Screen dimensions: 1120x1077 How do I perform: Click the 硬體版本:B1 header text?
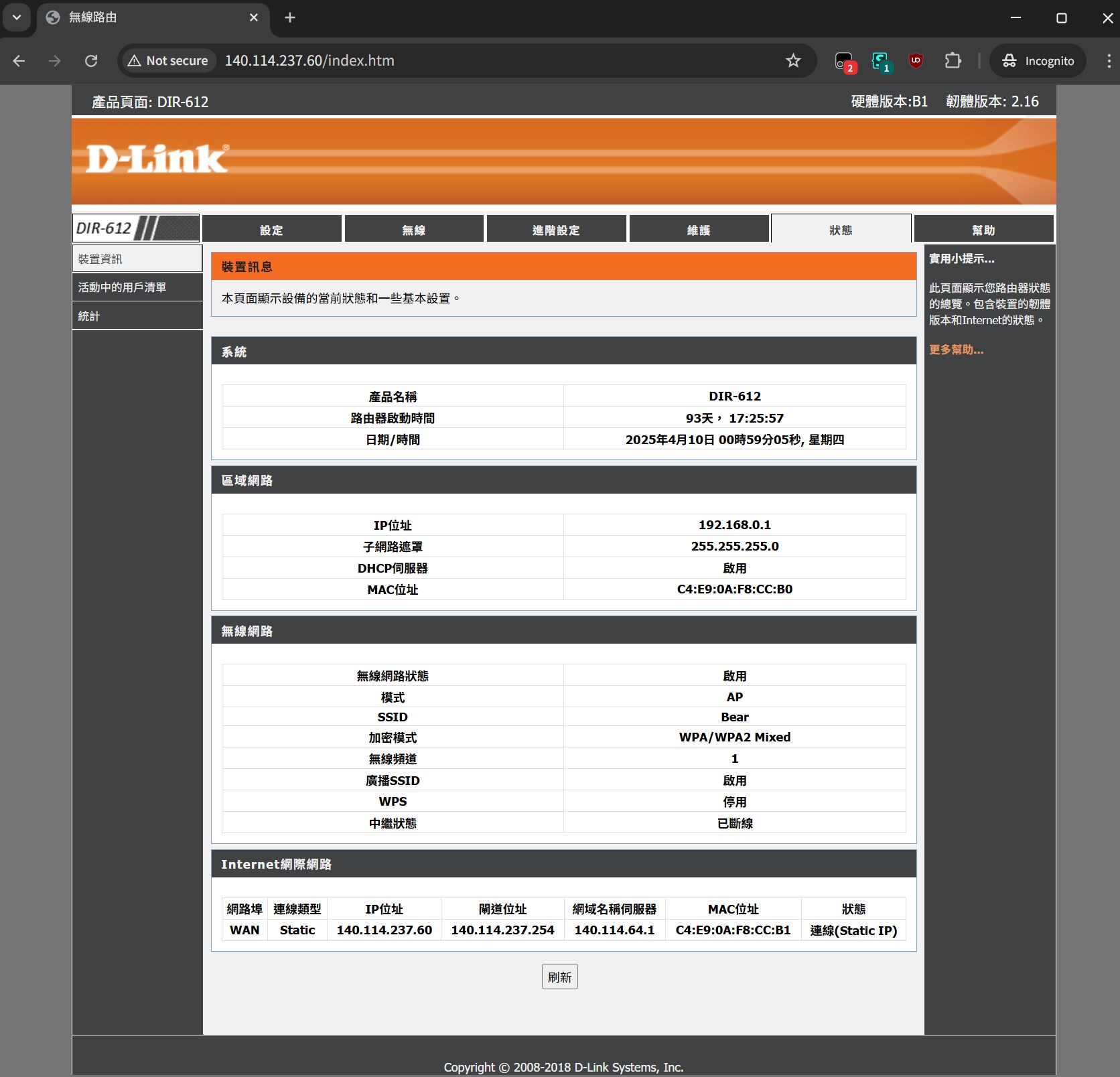pos(889,101)
